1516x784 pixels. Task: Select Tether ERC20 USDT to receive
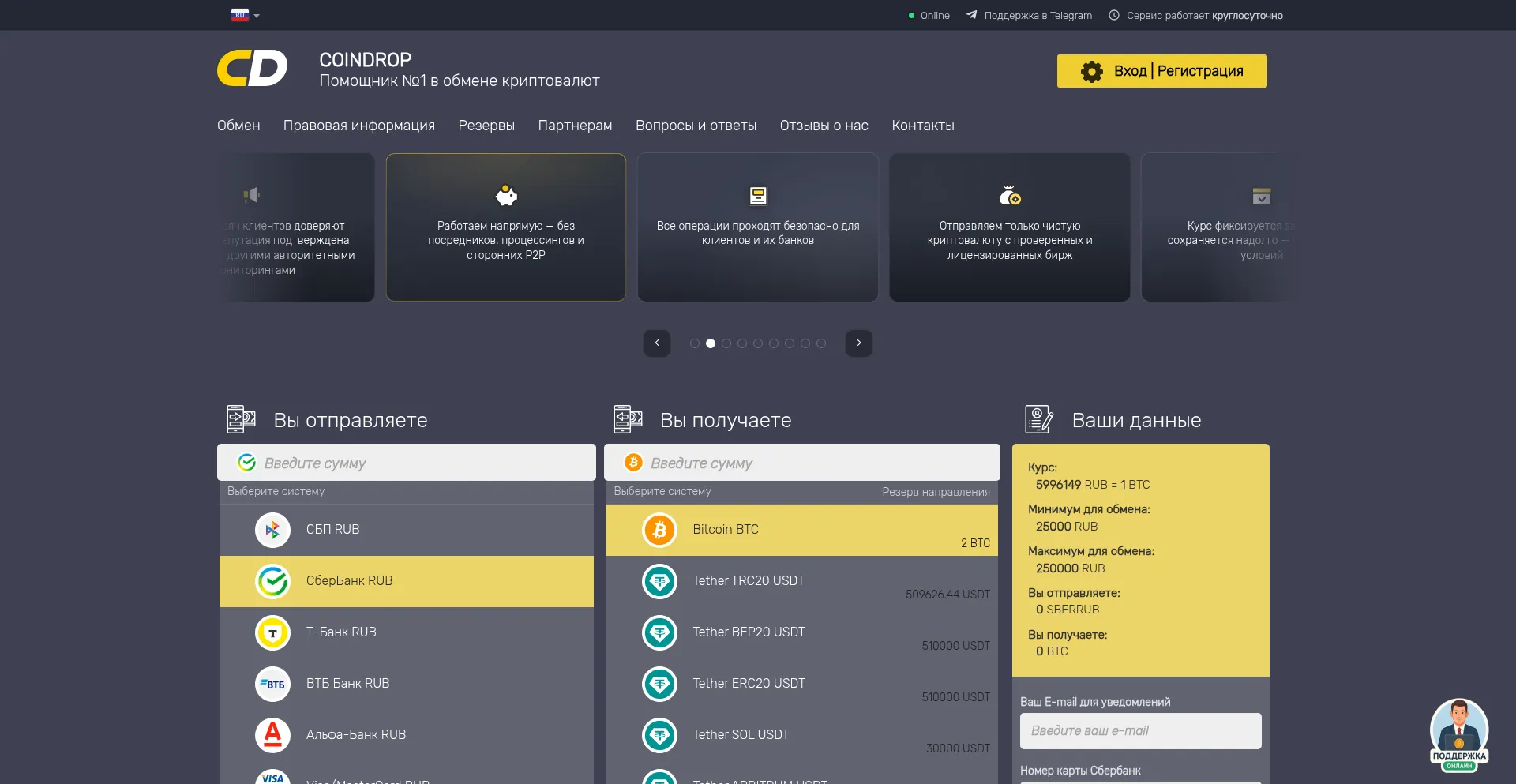802,684
